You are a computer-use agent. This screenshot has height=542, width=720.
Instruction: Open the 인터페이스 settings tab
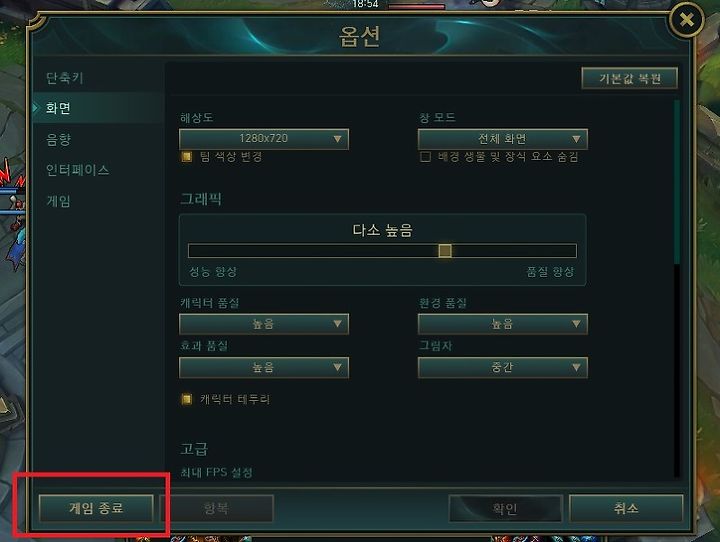78,170
